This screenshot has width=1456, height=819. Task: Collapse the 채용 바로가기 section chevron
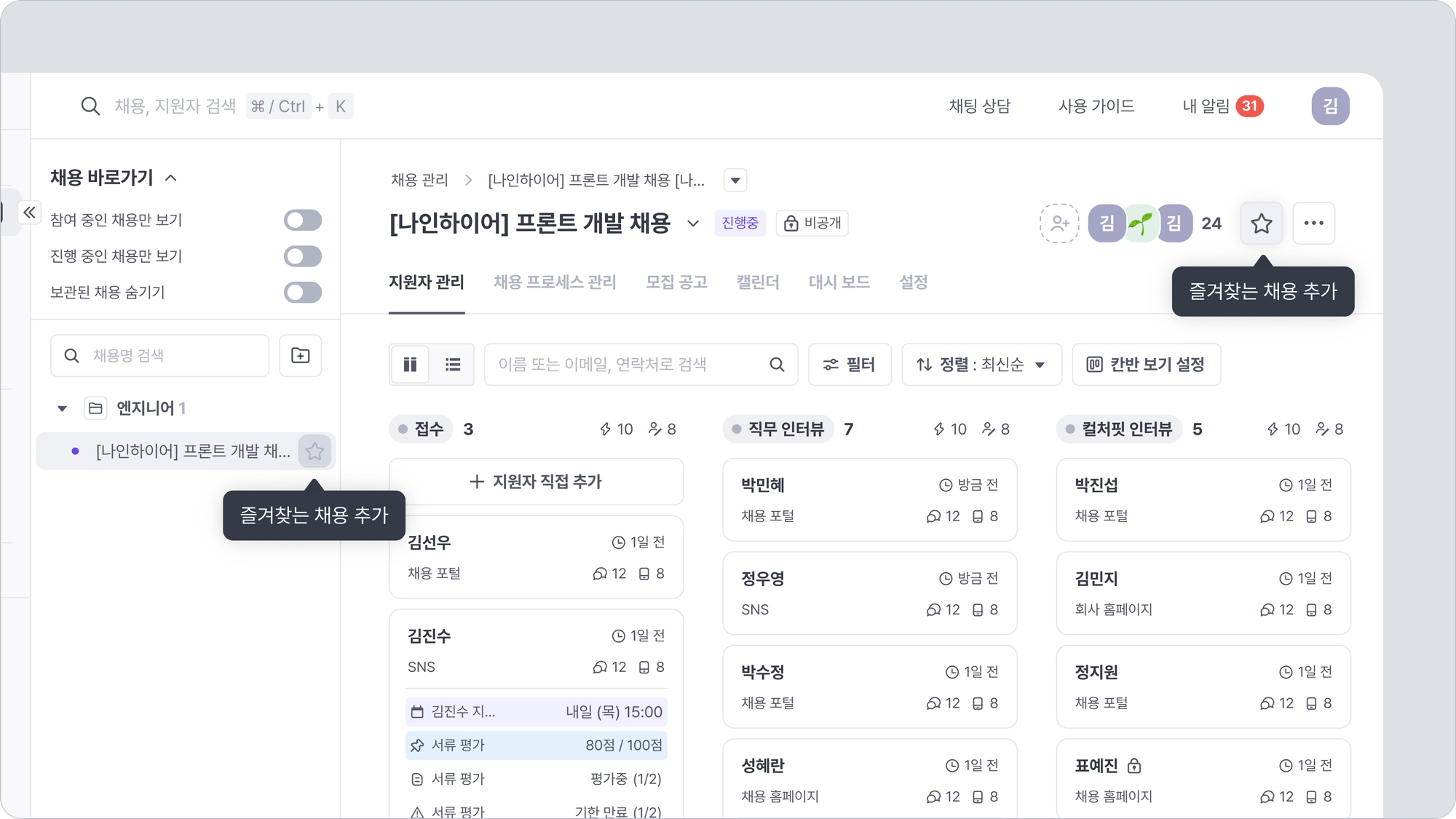[171, 178]
